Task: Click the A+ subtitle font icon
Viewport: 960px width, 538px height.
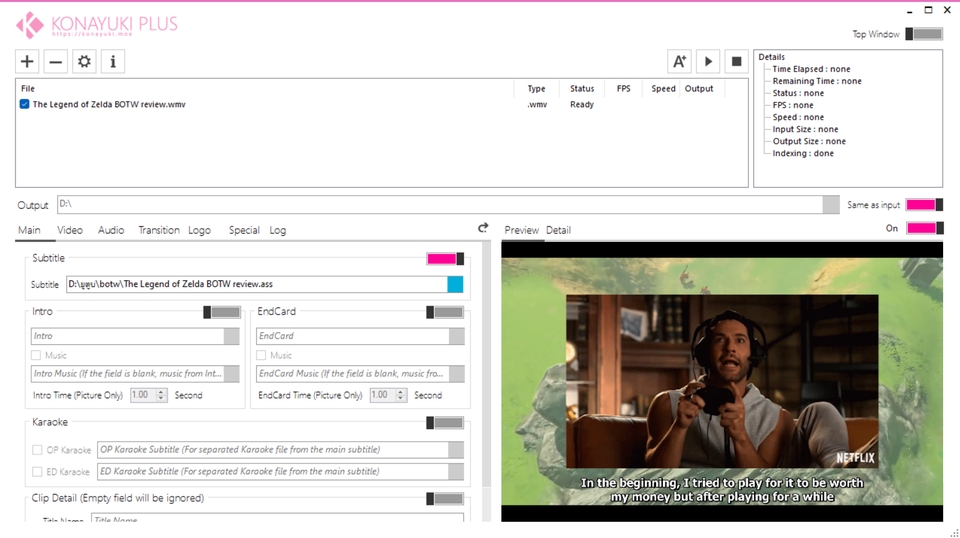Action: (x=679, y=61)
